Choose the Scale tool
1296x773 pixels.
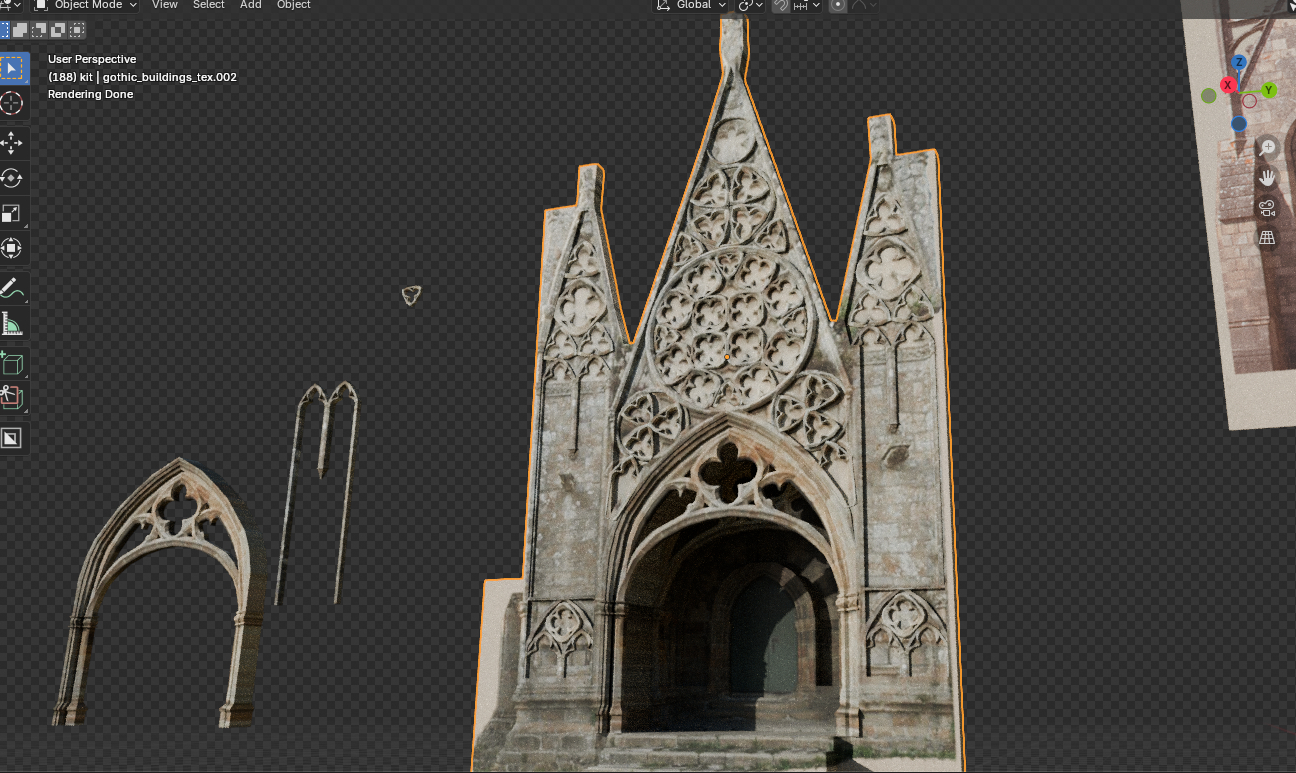click(12, 213)
